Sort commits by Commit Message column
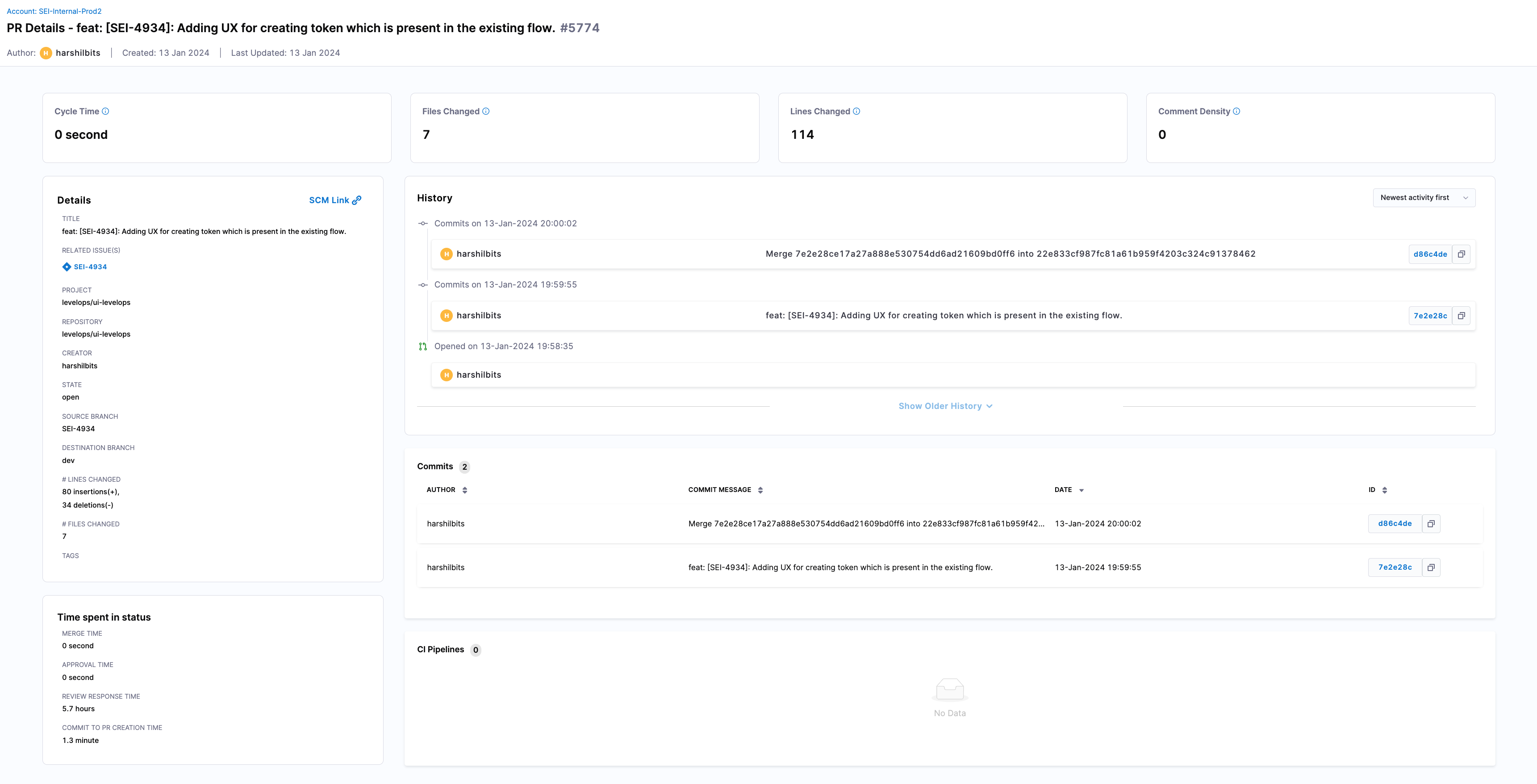 (760, 491)
